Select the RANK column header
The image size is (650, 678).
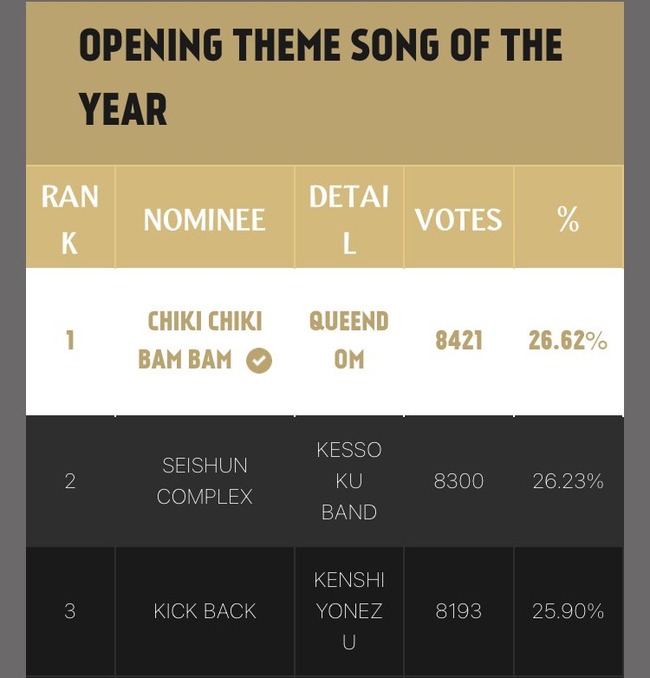pyautogui.click(x=70, y=220)
